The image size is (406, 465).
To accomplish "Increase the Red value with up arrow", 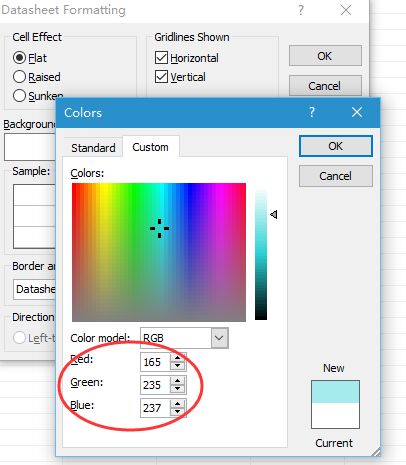I will click(x=177, y=358).
